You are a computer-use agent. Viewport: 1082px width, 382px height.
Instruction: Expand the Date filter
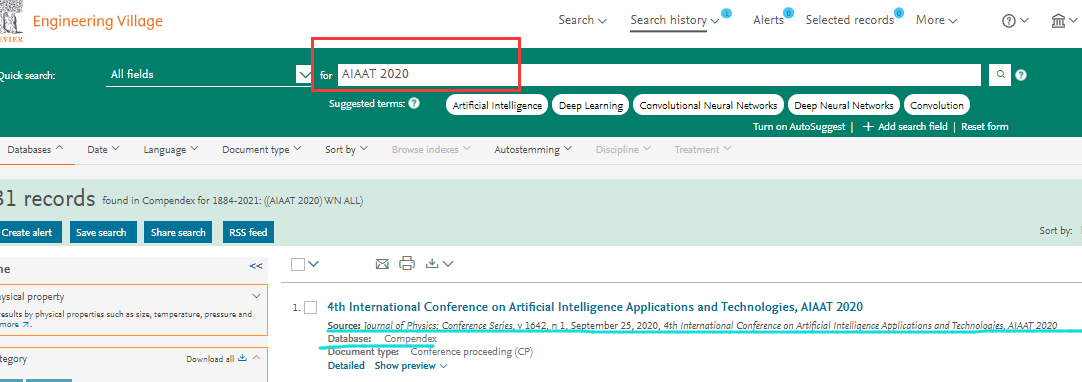[x=104, y=150]
